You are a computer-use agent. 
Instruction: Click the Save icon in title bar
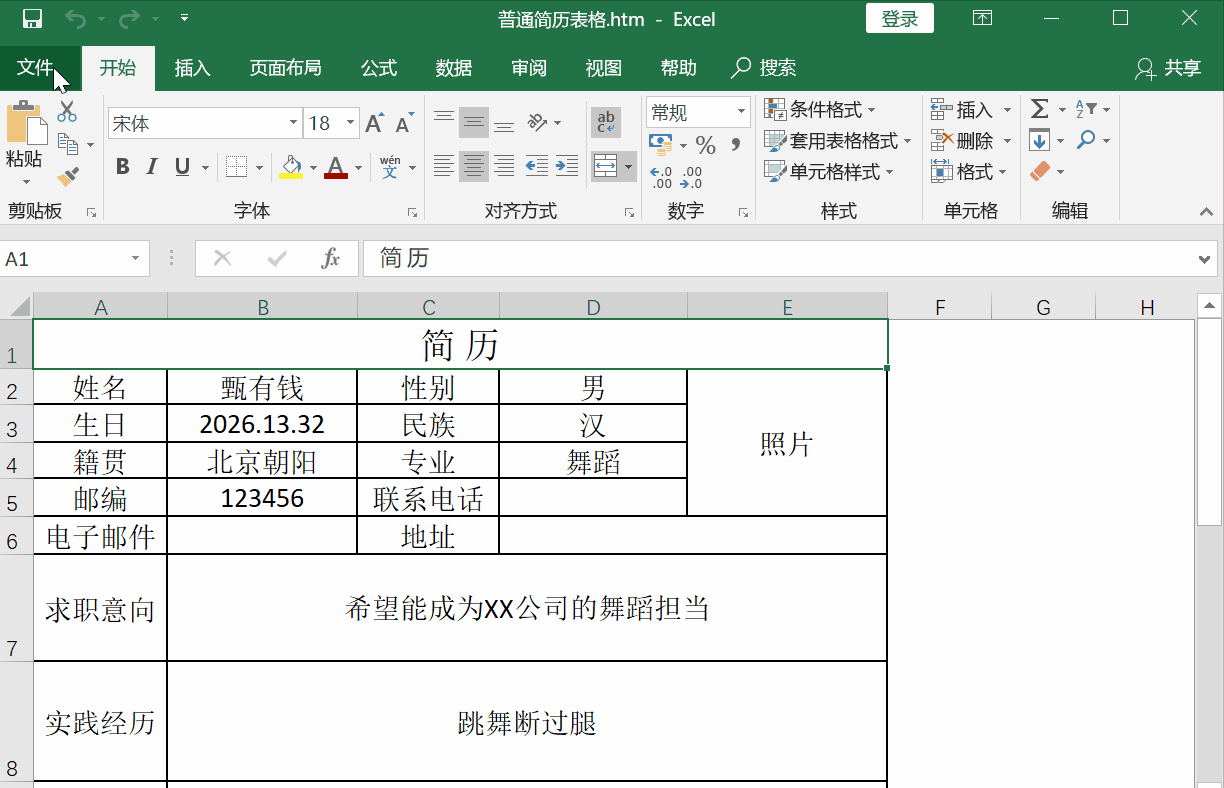[32, 18]
